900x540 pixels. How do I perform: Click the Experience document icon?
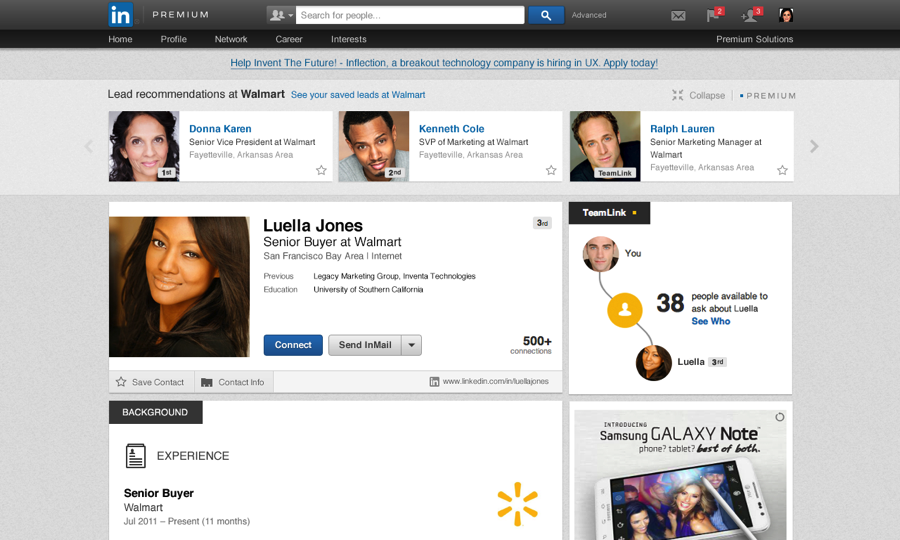[135, 456]
